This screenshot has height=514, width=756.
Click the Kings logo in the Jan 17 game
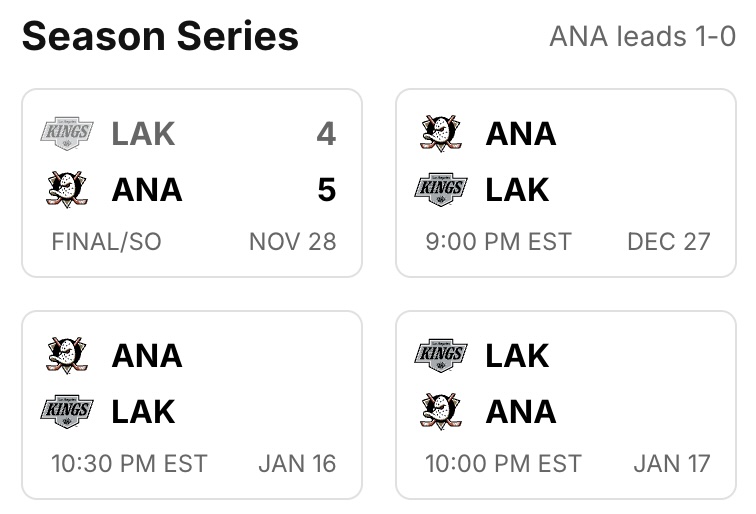[x=441, y=355]
